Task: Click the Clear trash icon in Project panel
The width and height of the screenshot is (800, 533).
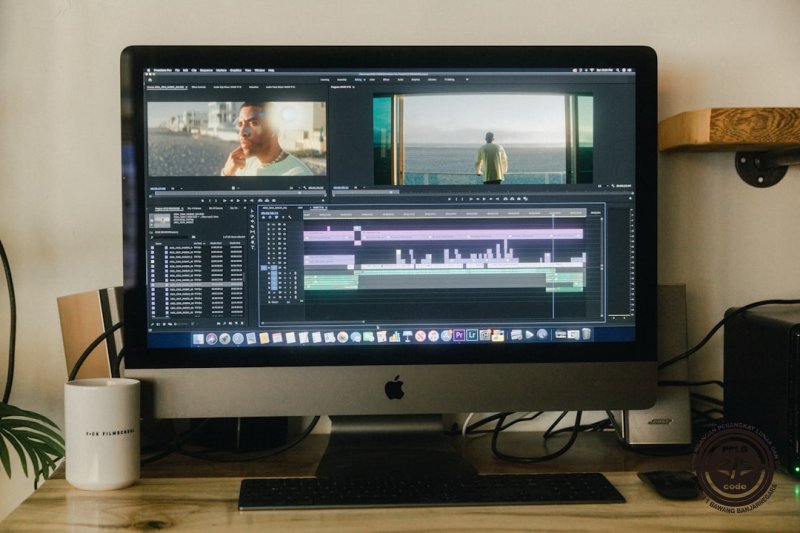Action: tap(242, 323)
